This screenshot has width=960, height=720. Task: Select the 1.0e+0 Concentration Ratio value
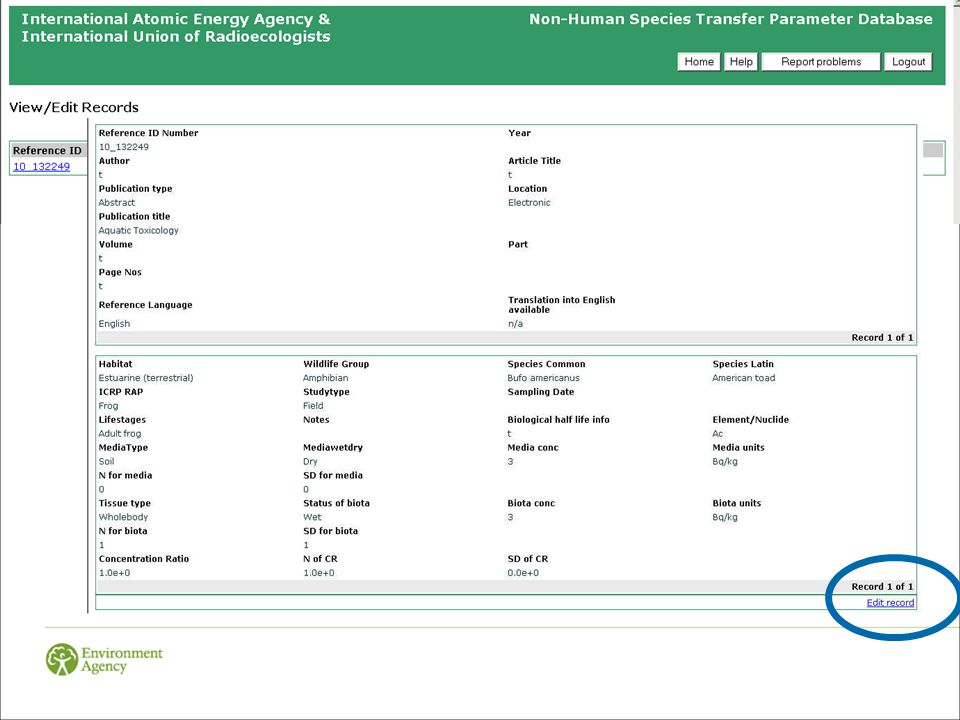pos(114,573)
